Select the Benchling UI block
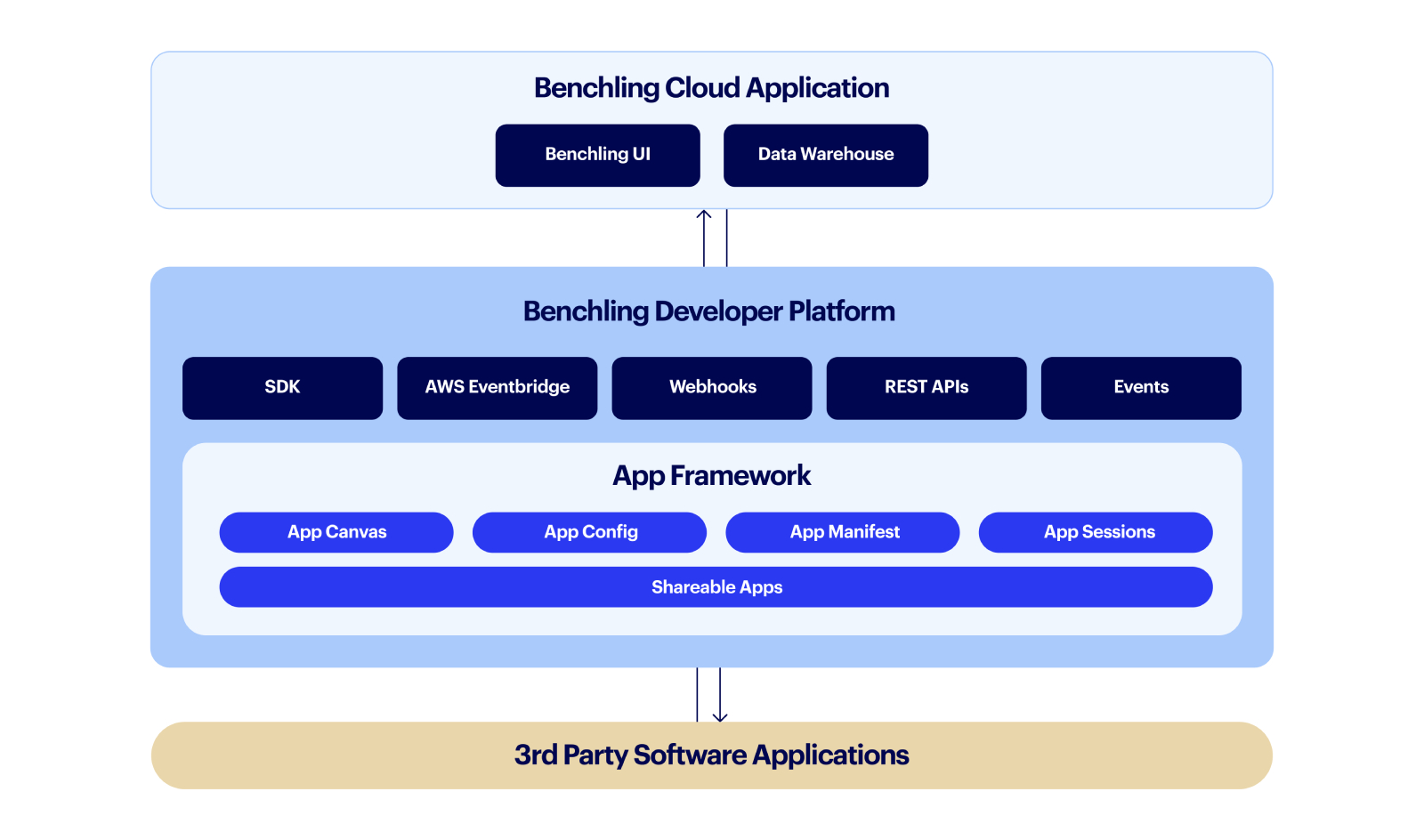Image resolution: width=1424 pixels, height=840 pixels. [x=597, y=154]
